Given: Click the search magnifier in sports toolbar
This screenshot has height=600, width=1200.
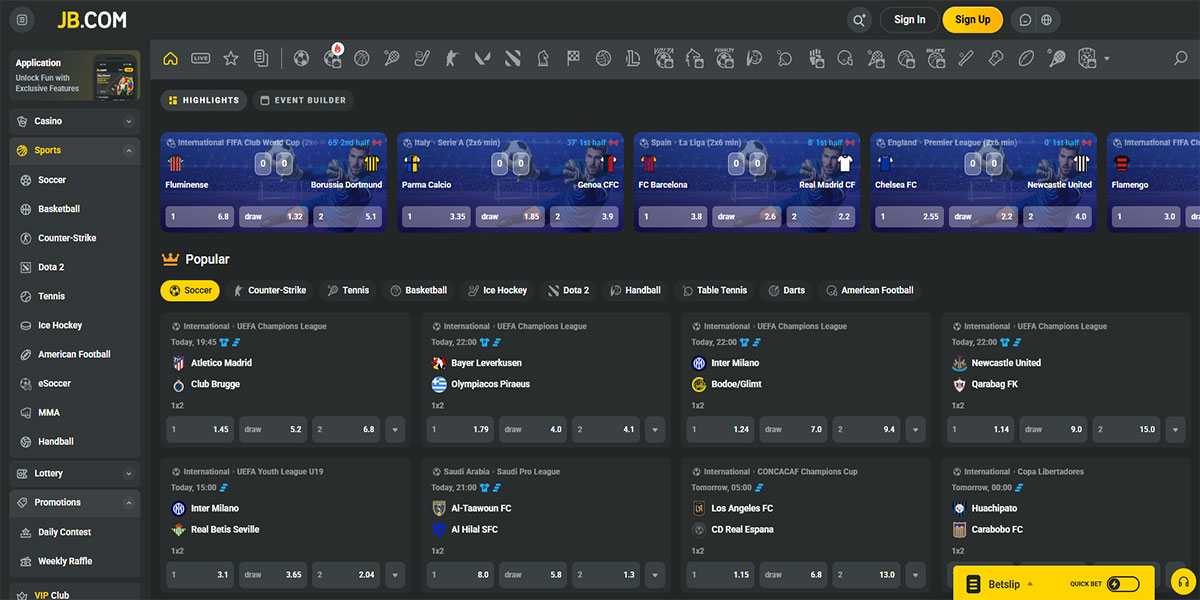Looking at the screenshot, I should tap(1180, 59).
